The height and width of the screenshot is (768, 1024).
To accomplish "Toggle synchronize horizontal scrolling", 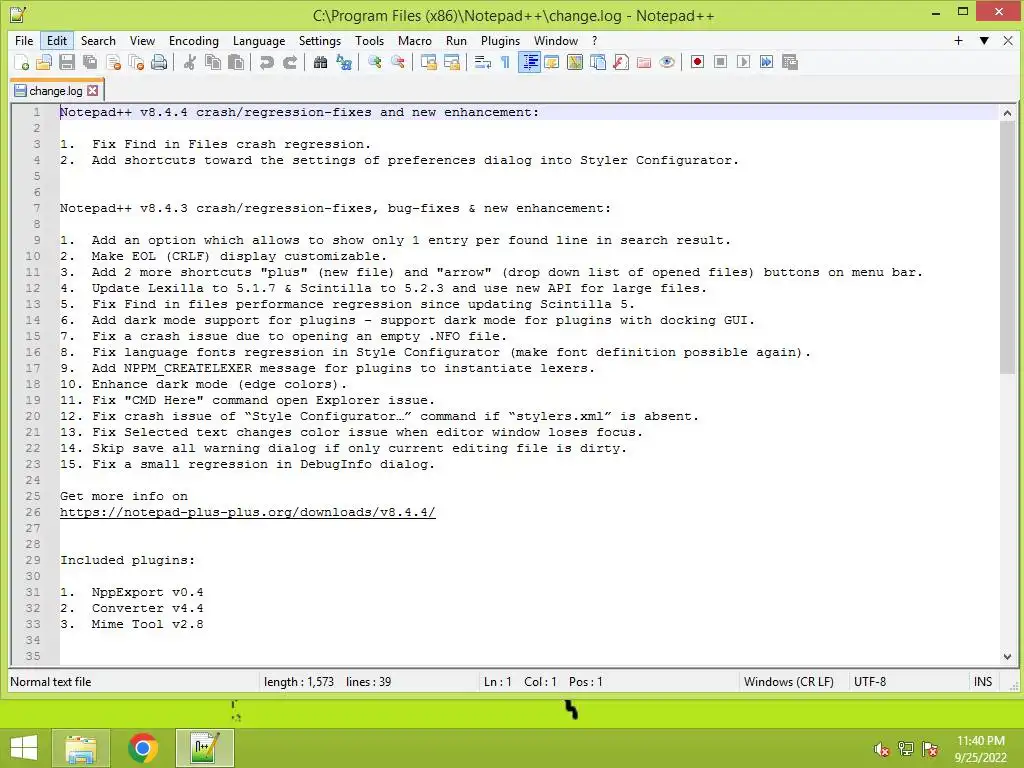I will pyautogui.click(x=452, y=62).
